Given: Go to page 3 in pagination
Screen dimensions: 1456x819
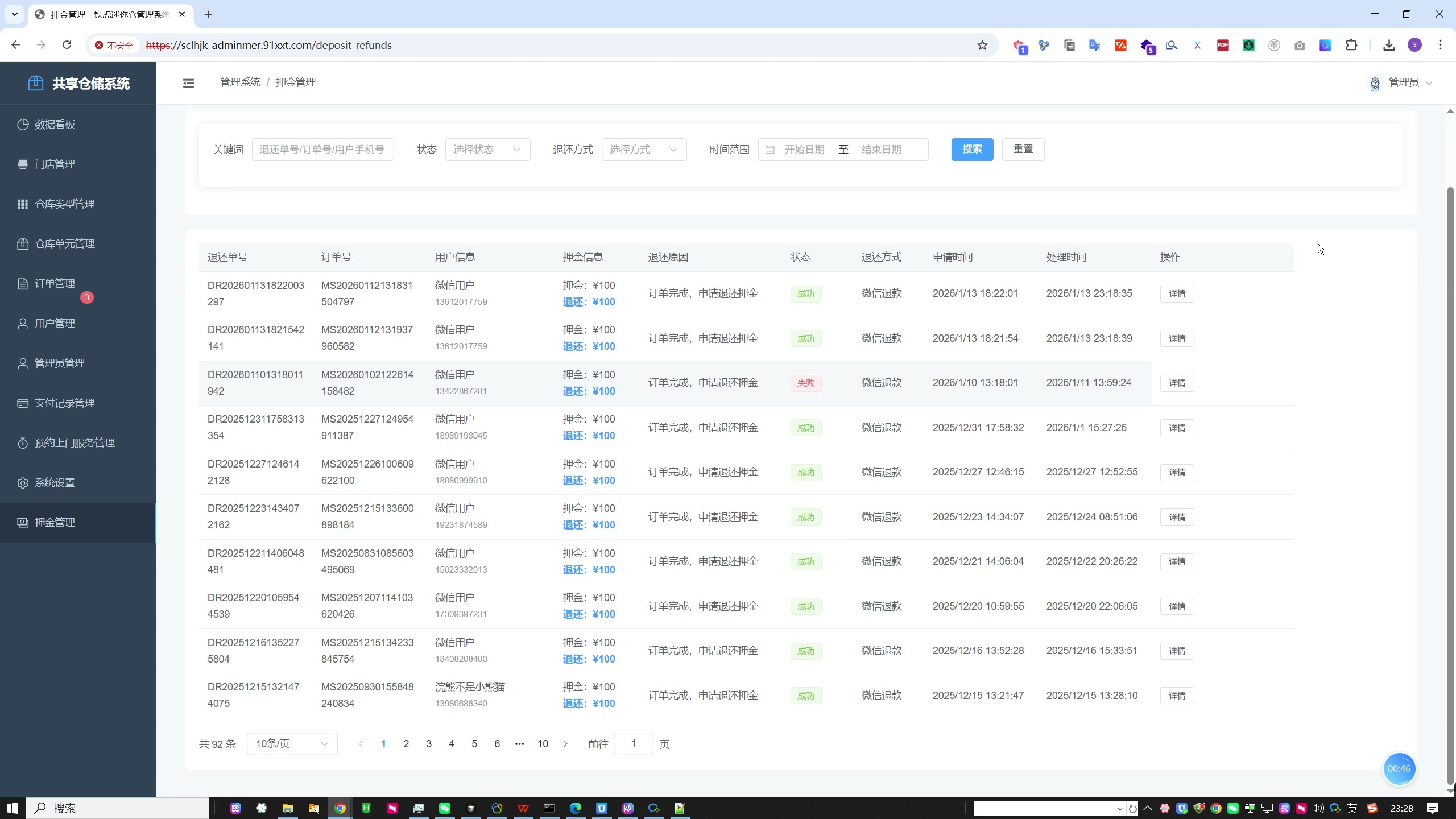Looking at the screenshot, I should [x=429, y=744].
